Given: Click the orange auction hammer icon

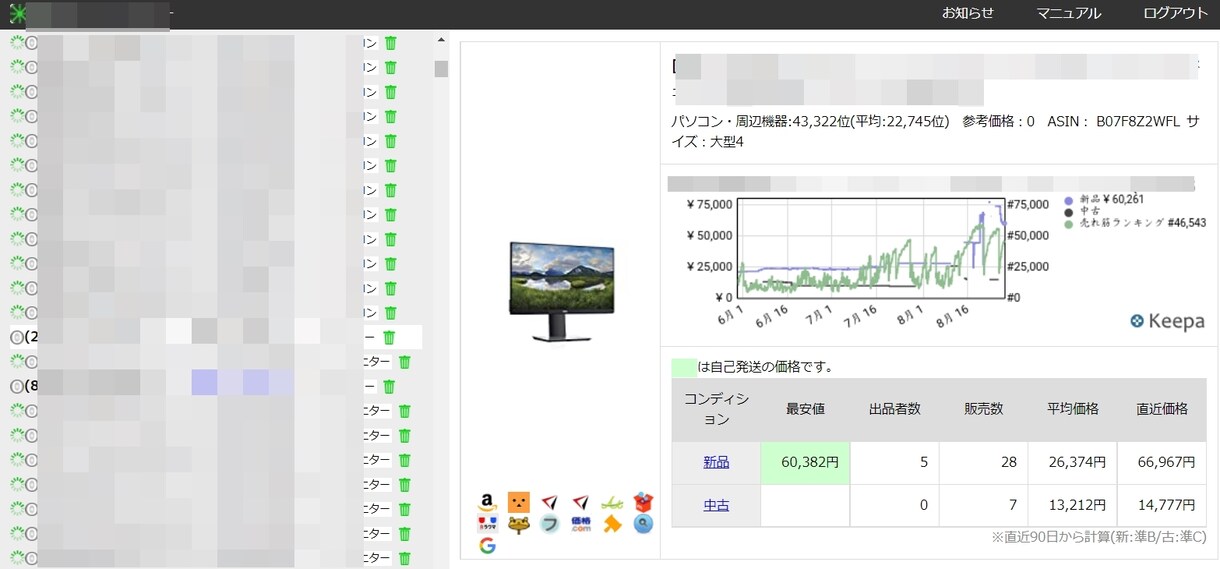Looking at the screenshot, I should 612,524.
